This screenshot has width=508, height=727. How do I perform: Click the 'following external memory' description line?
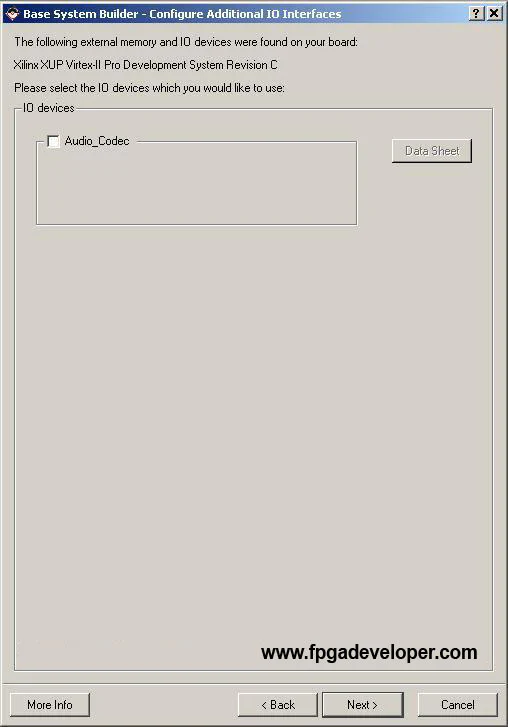pyautogui.click(x=186, y=42)
